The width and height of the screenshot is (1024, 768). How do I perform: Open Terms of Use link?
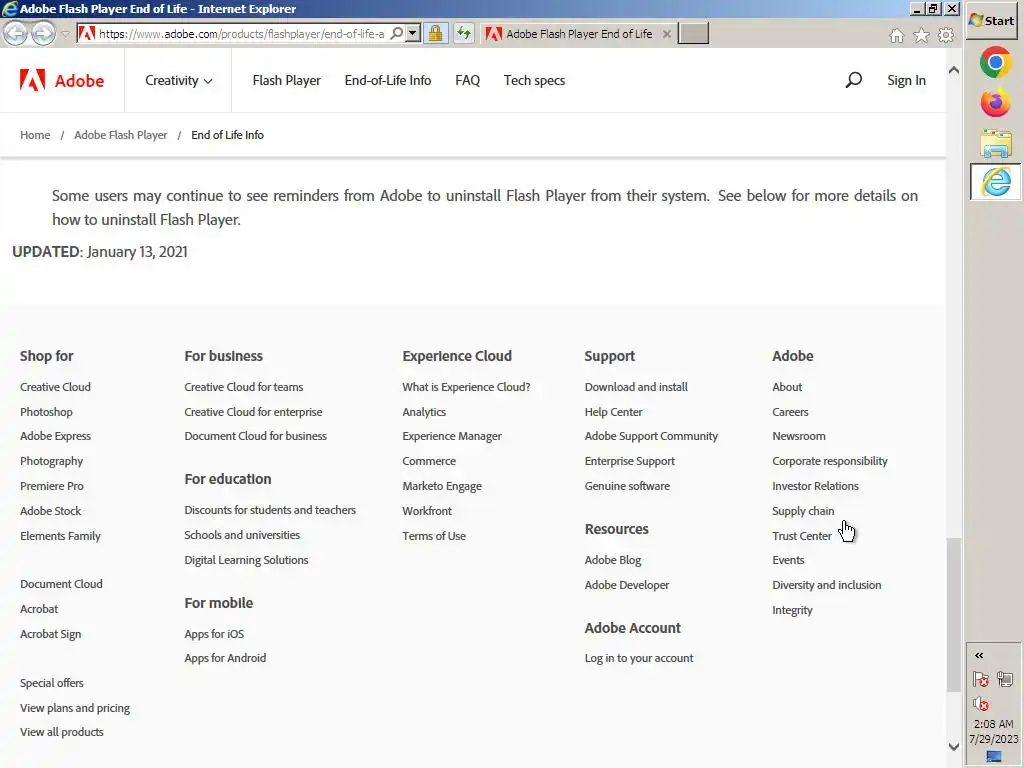click(x=434, y=536)
